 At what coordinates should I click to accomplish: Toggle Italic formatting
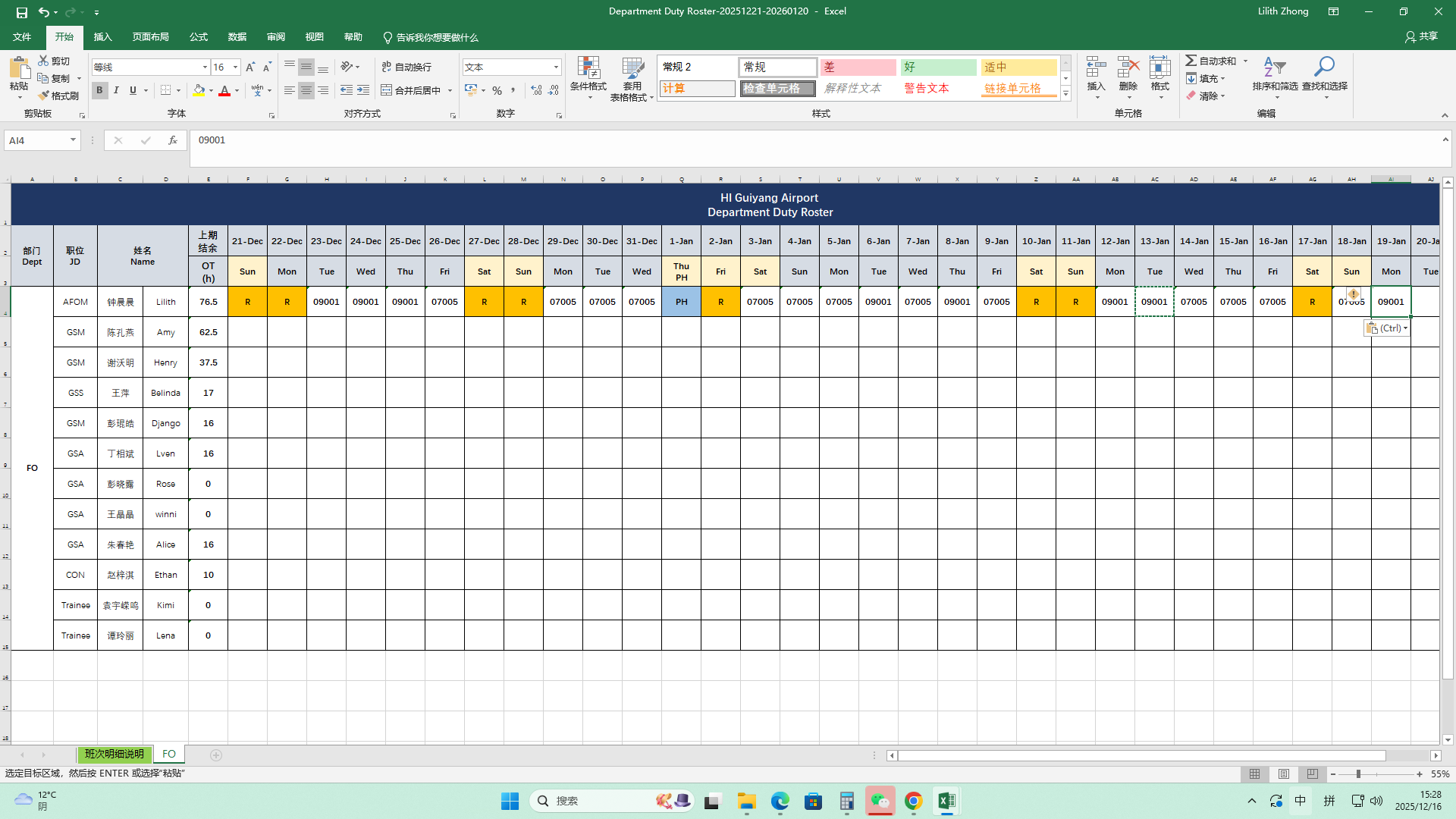pos(116,90)
